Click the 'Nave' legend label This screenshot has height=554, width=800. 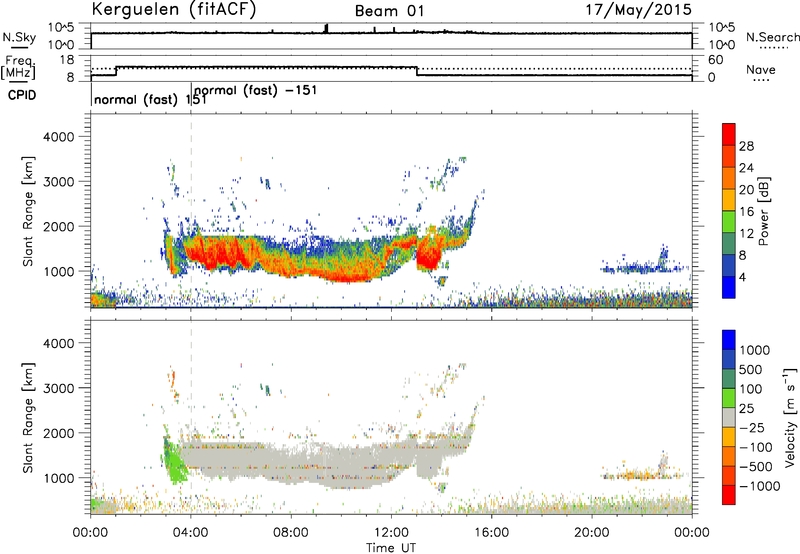tap(761, 70)
